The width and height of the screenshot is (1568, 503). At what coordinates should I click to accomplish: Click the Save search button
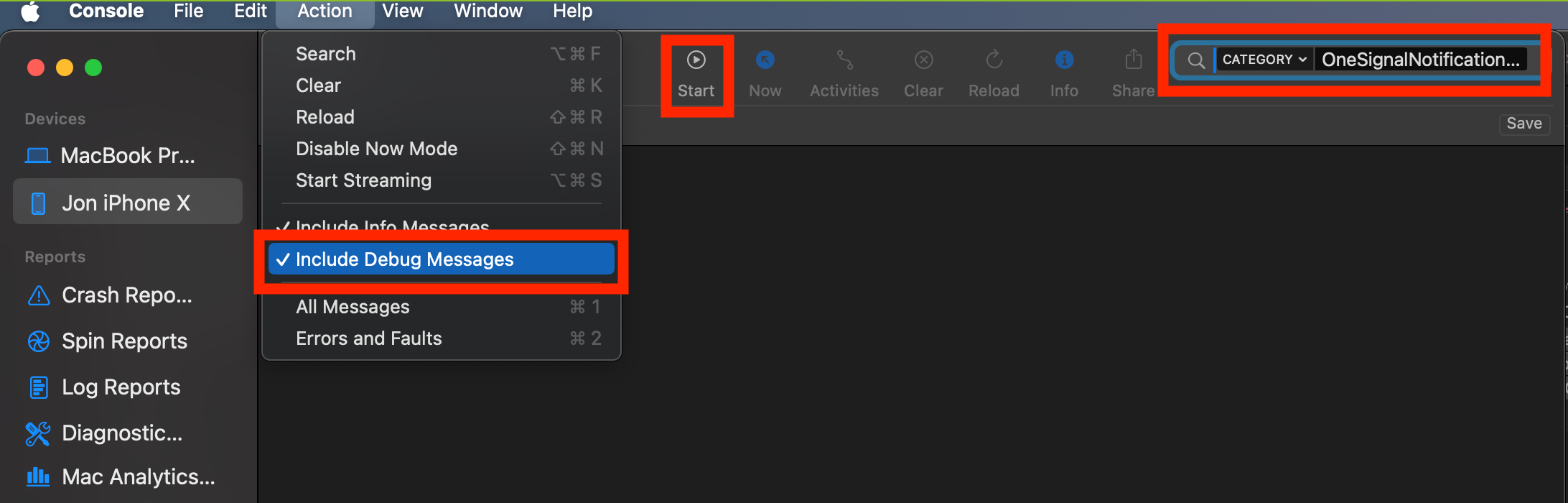pyautogui.click(x=1524, y=124)
